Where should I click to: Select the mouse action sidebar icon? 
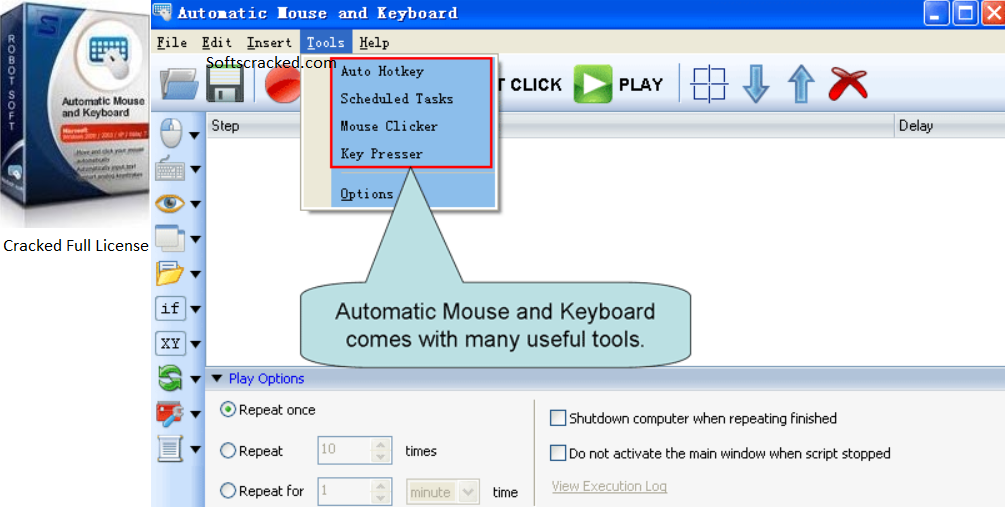click(170, 134)
